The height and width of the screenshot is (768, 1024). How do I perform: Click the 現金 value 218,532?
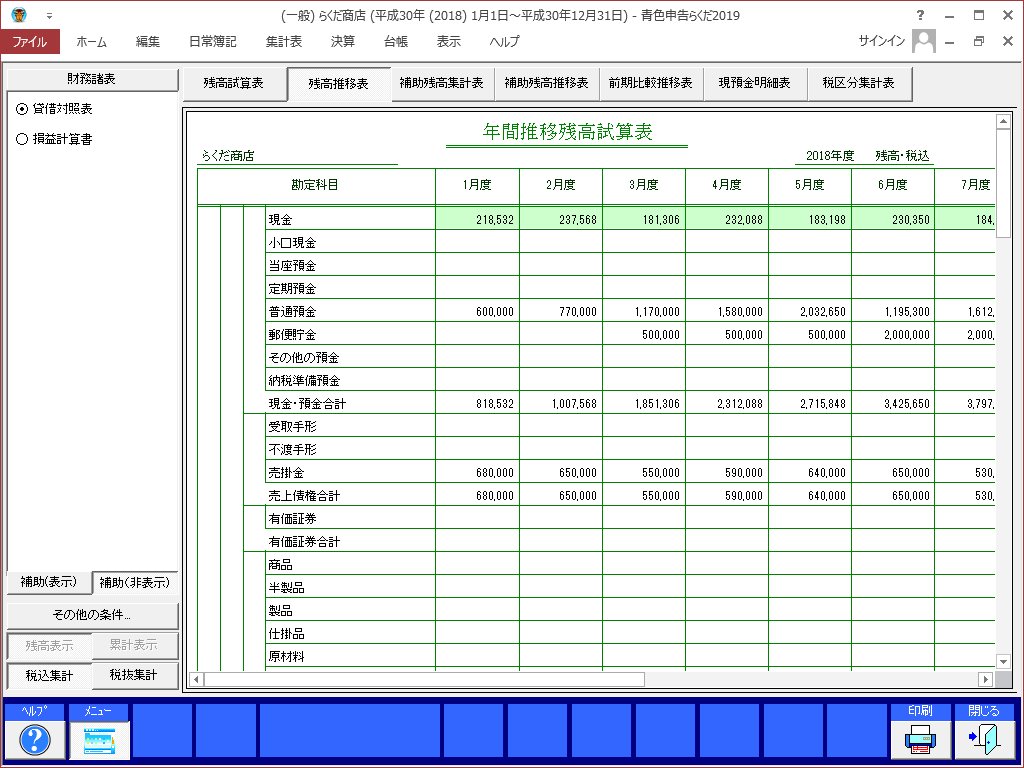495,220
